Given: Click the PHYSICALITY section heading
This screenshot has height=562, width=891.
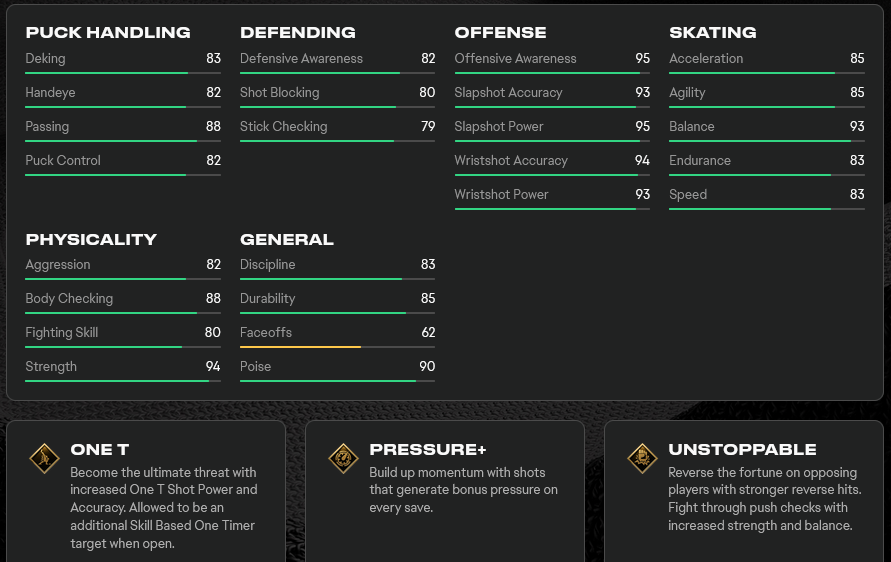Looking at the screenshot, I should coord(91,239).
